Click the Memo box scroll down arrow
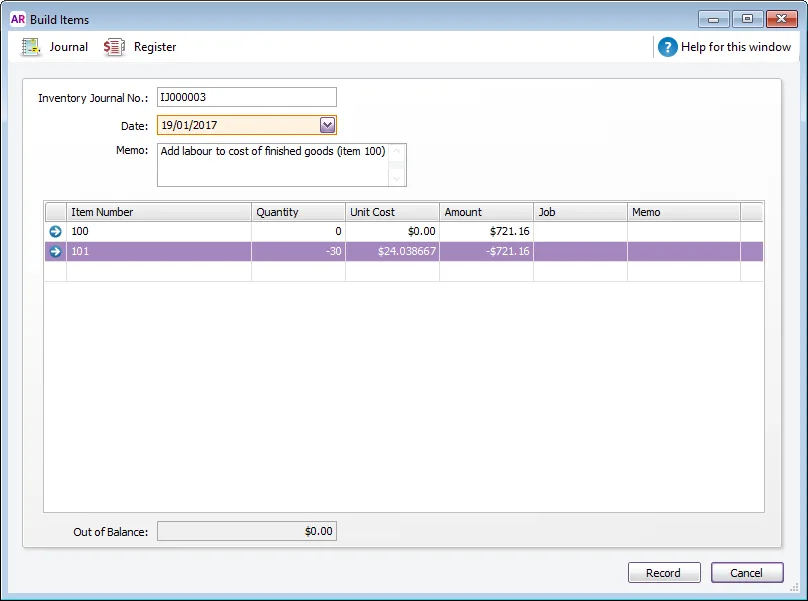 (396, 179)
